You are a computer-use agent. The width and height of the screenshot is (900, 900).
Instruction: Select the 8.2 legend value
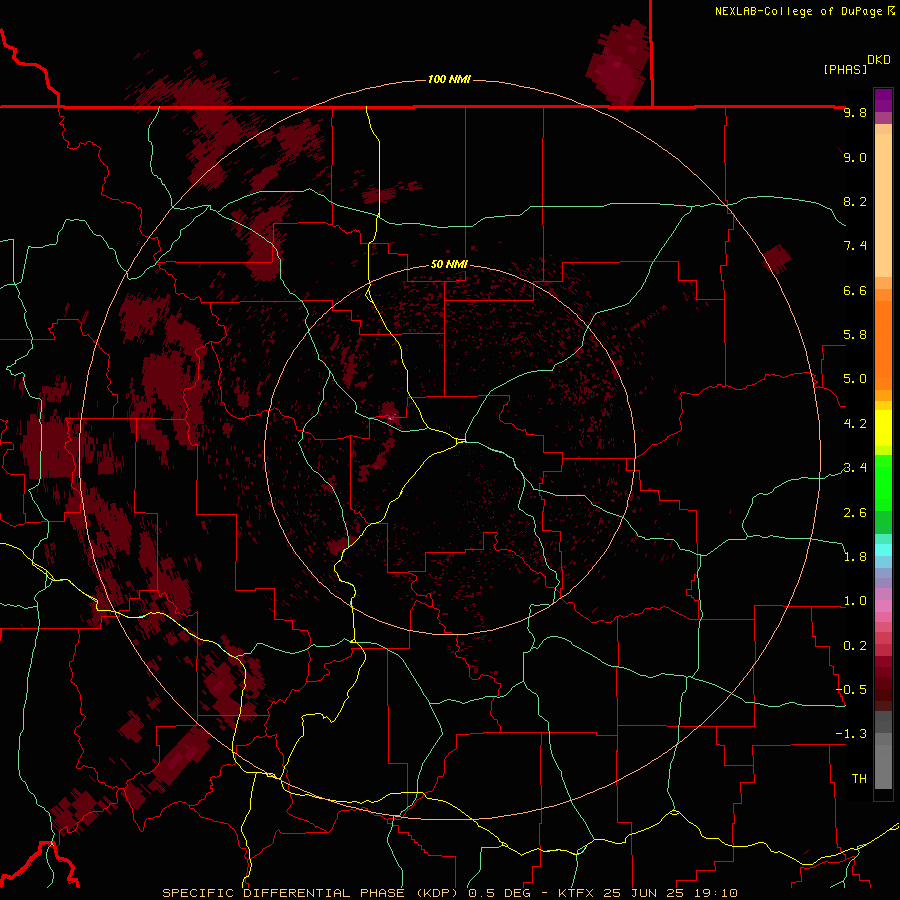click(855, 201)
